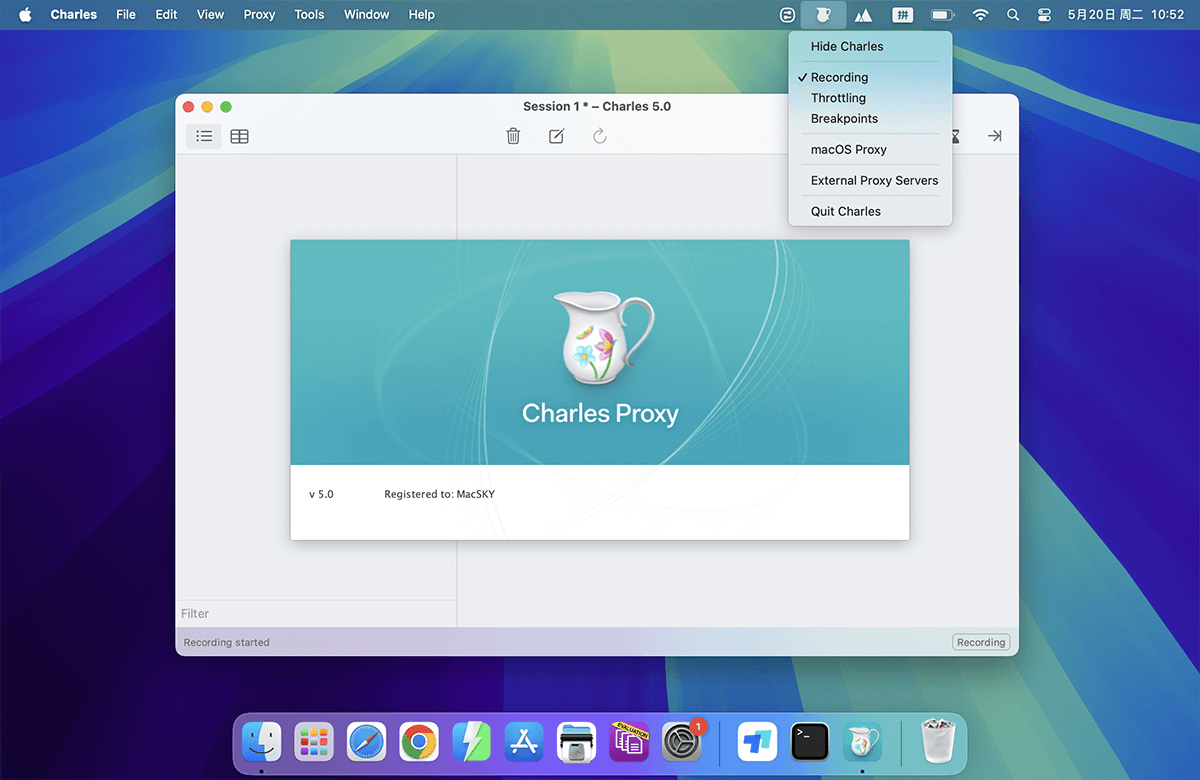Toggle Throttling in the status menu
1200x780 pixels.
[x=870, y=98]
